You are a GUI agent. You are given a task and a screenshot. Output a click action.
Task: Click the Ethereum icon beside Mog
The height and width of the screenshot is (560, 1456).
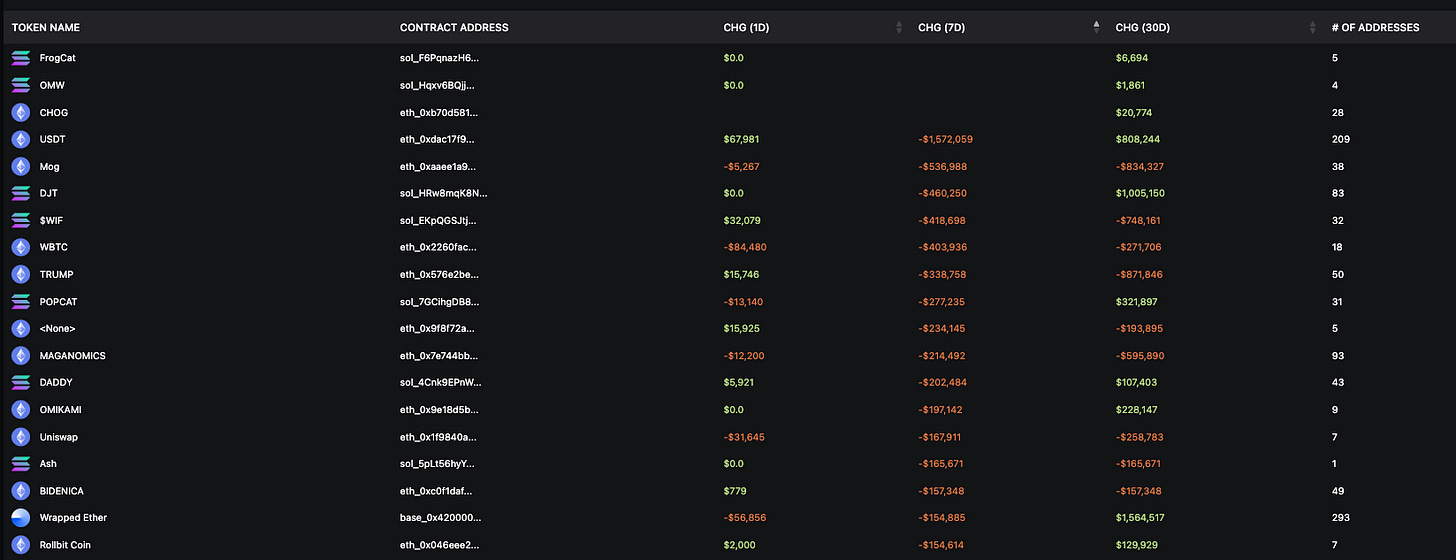[20, 166]
